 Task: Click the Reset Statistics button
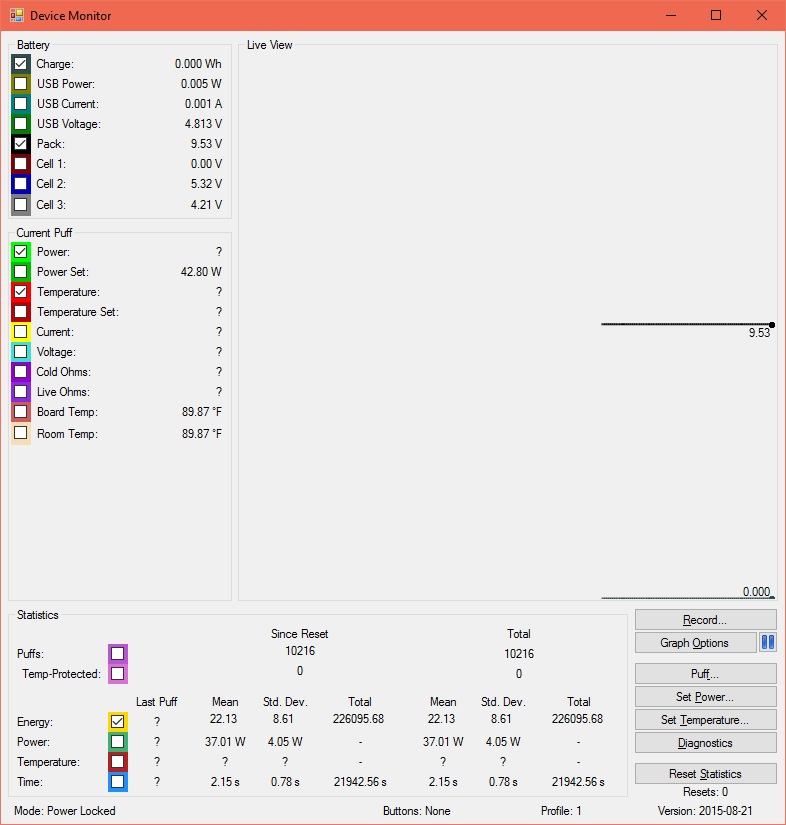coord(705,774)
